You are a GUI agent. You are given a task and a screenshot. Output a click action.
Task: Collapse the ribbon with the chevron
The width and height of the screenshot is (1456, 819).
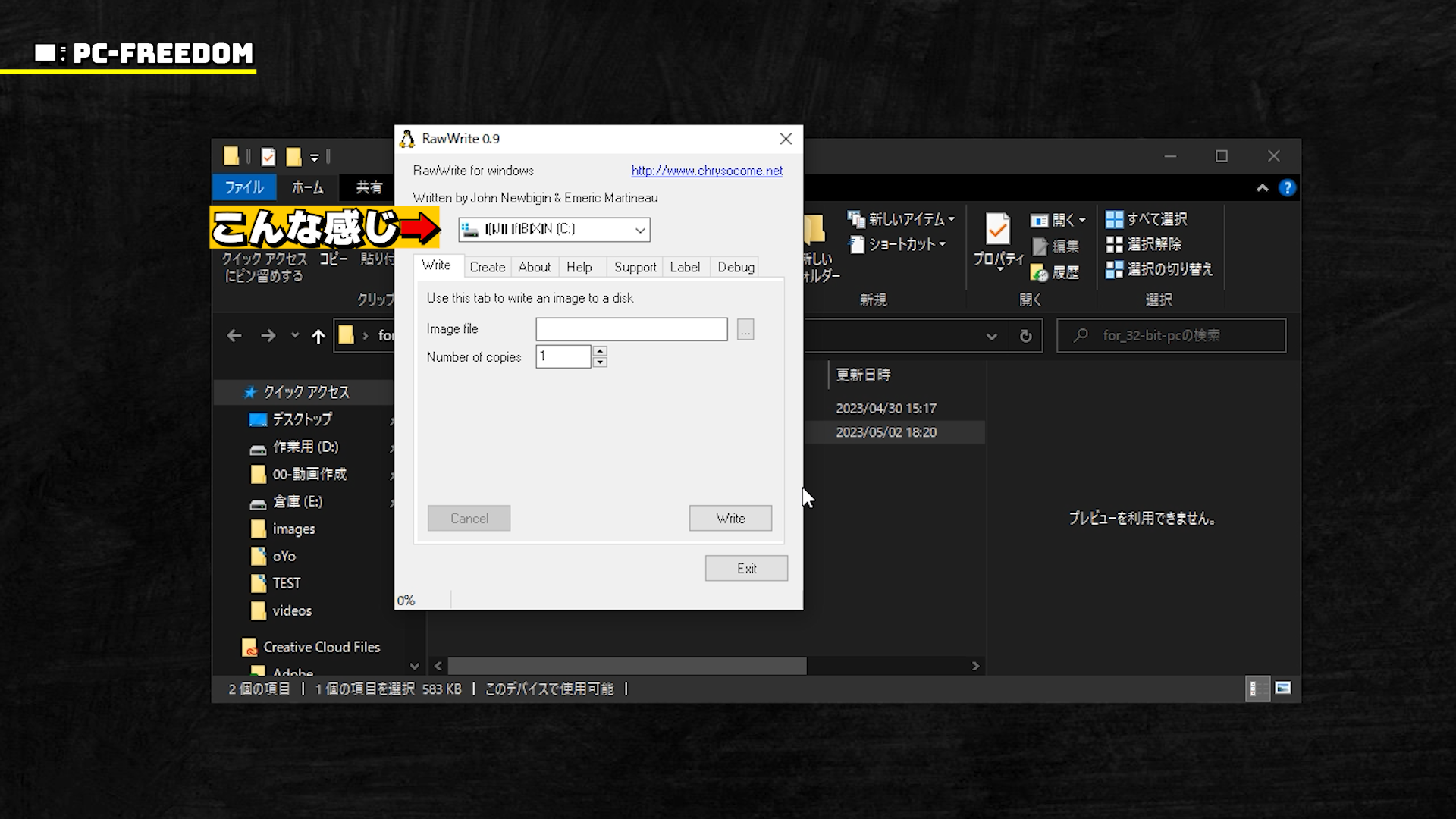[x=1263, y=188]
